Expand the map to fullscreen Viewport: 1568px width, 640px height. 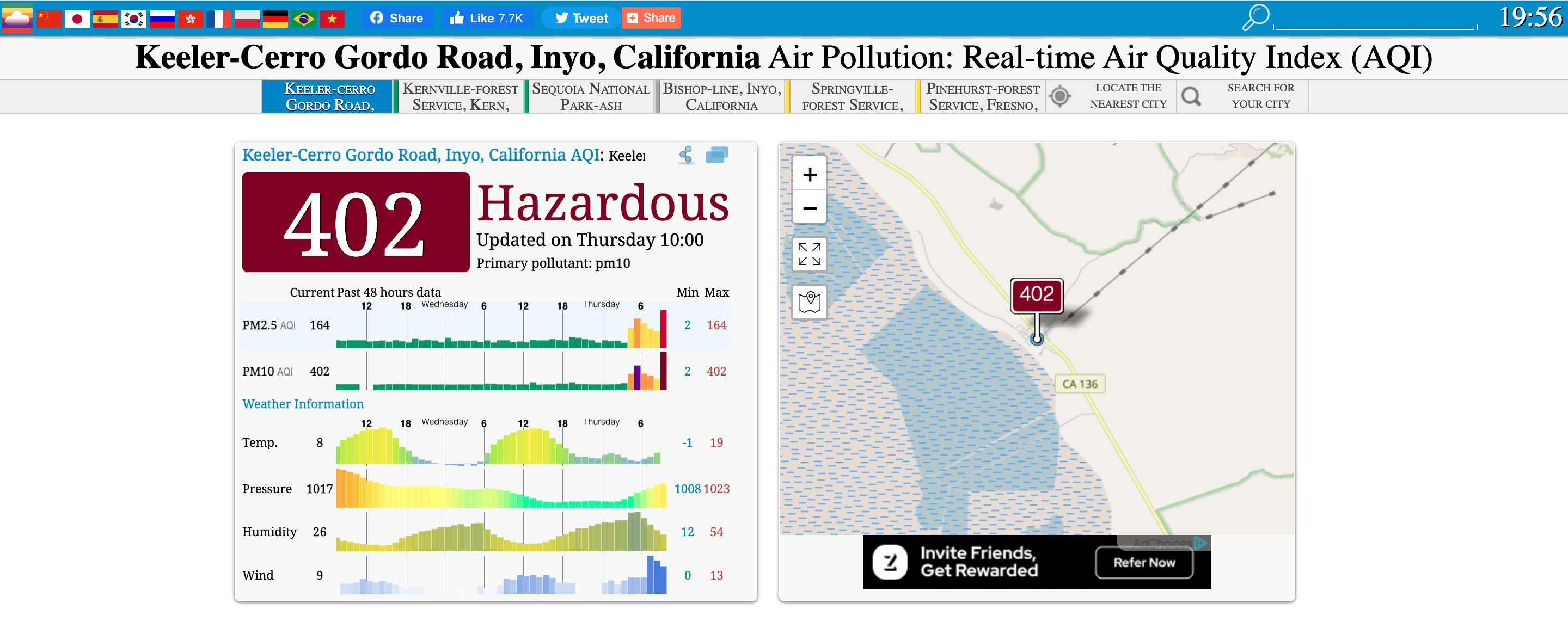[809, 254]
